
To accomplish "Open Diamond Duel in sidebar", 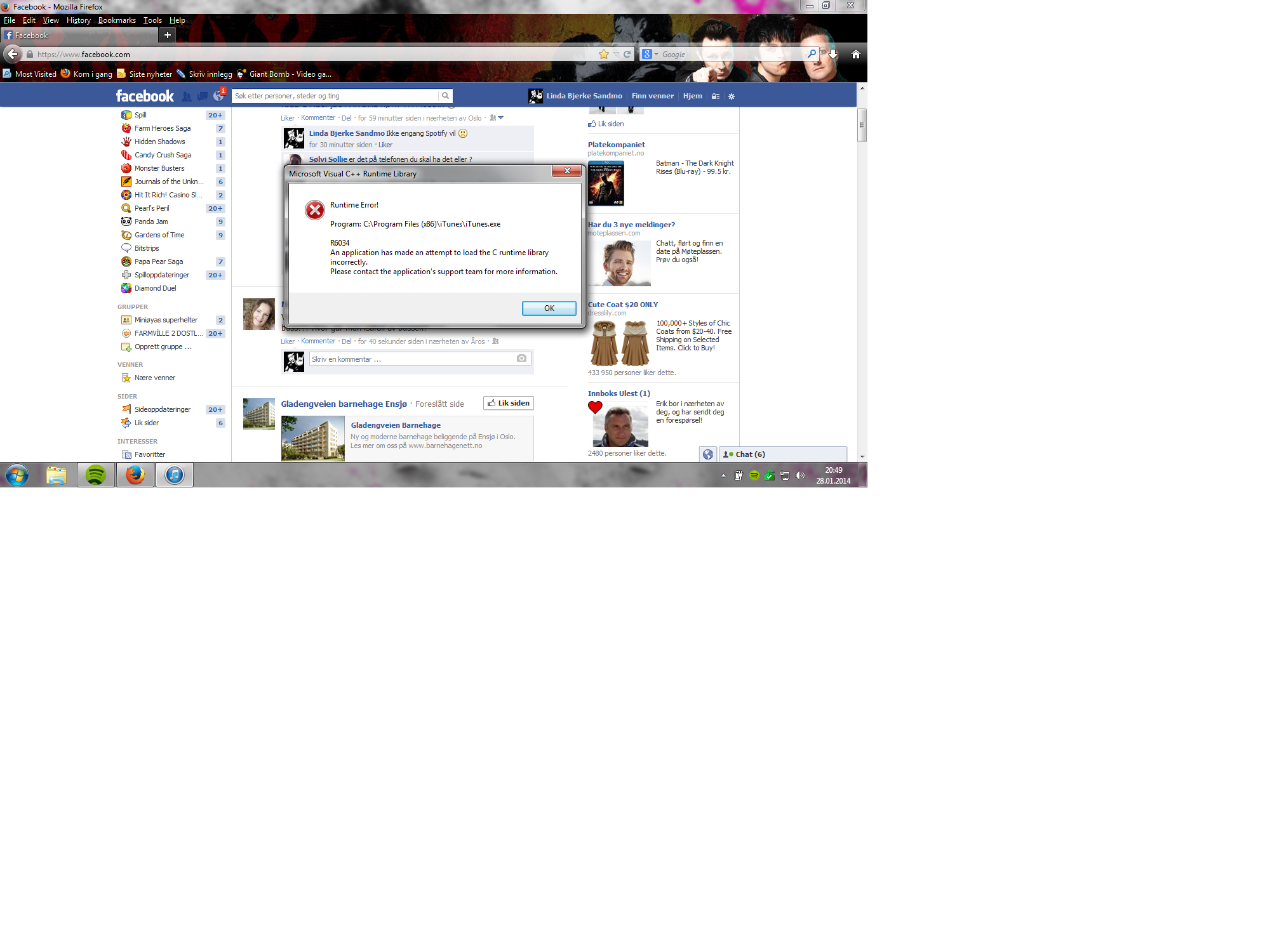I will (x=155, y=288).
